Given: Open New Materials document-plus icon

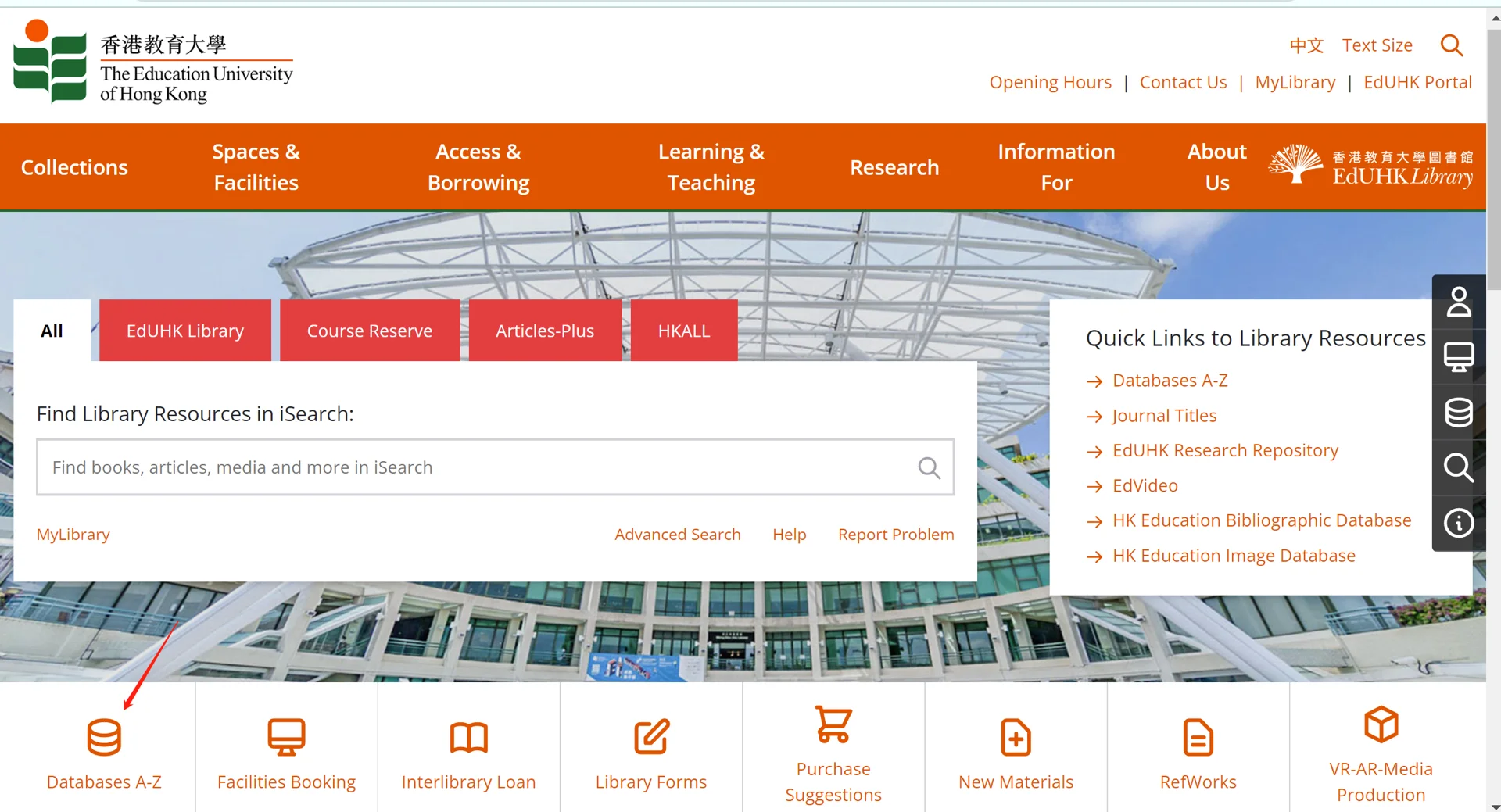Looking at the screenshot, I should (x=1016, y=737).
